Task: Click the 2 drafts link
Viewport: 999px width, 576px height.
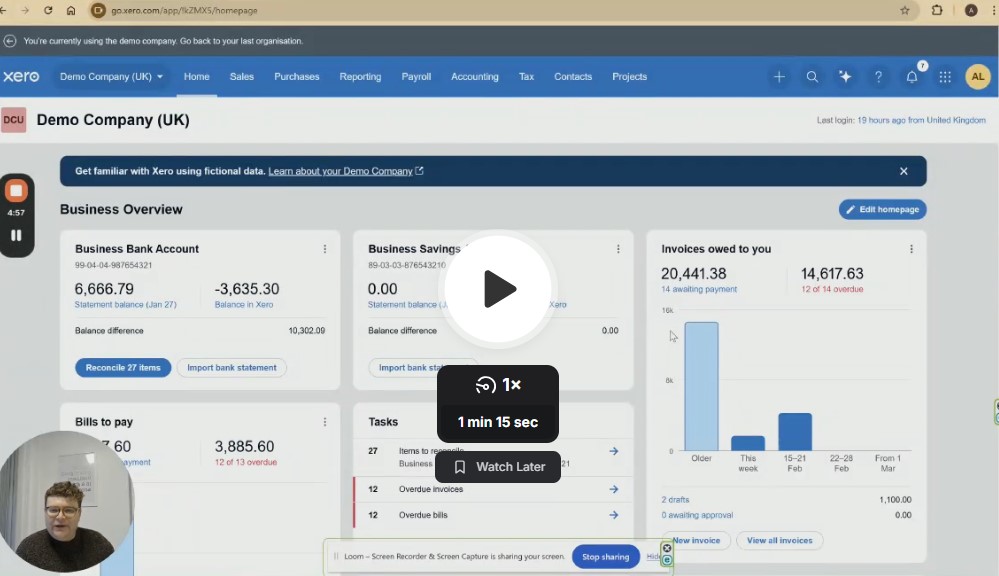Action: click(x=675, y=500)
